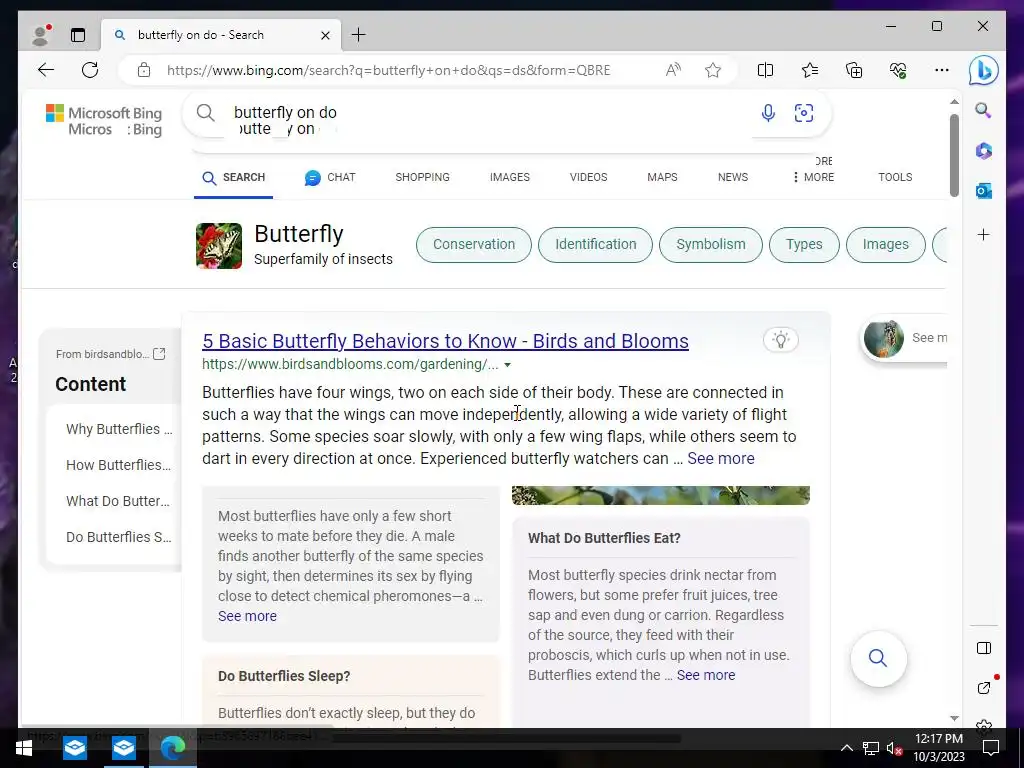Click 'See more' in What Do Butterflies Eat

[x=706, y=675]
